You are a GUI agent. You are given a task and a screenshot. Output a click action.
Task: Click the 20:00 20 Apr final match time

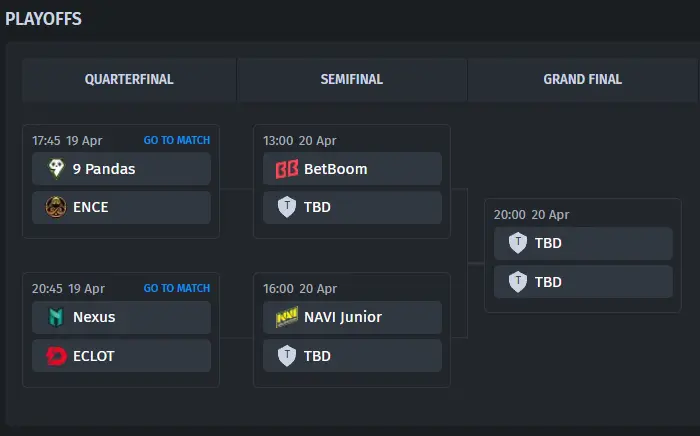531,215
